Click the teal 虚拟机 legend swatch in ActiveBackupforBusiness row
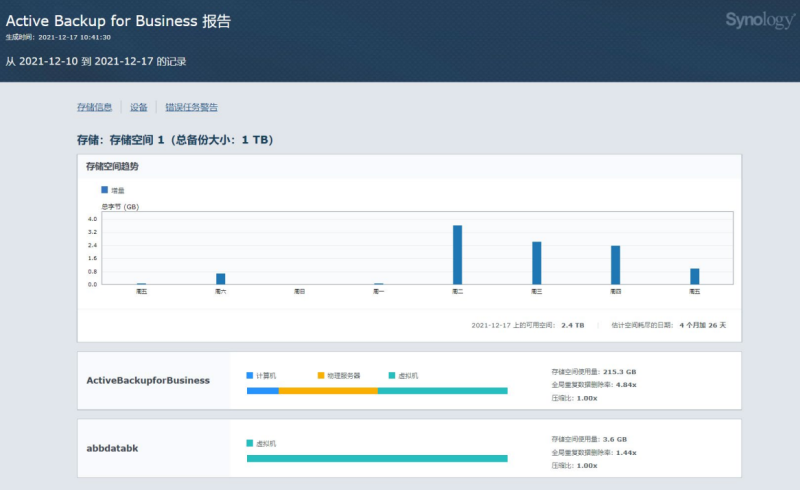Screen dimensions: 800x490 392,375
